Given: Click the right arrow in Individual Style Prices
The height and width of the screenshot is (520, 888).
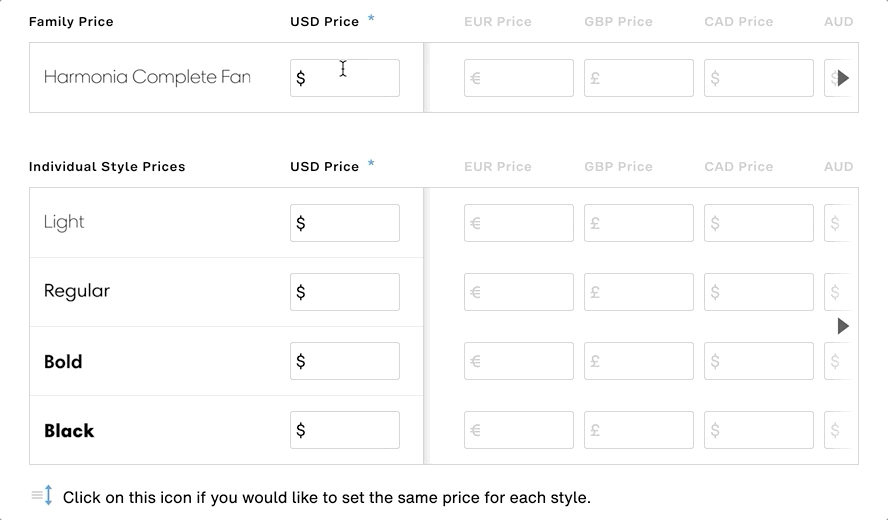Looking at the screenshot, I should tap(843, 326).
